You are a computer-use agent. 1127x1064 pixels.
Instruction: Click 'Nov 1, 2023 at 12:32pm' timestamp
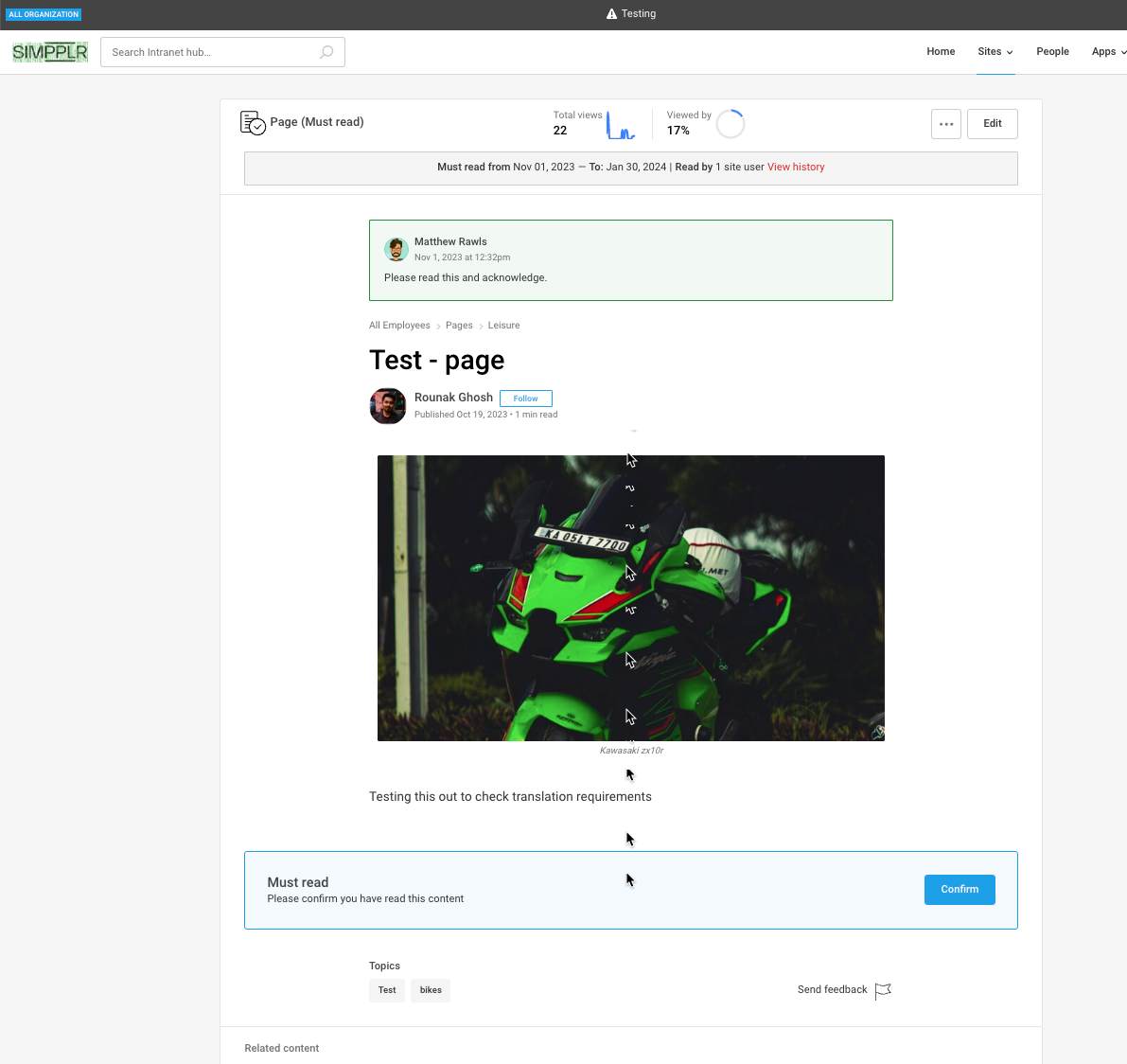point(462,257)
